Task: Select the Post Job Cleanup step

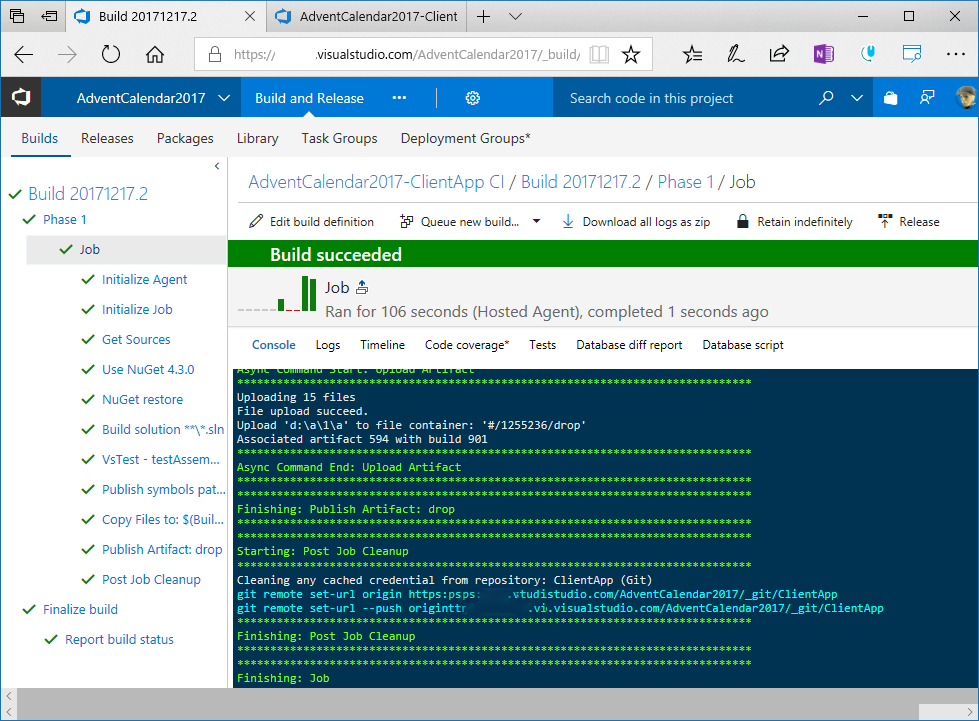Action: [151, 579]
